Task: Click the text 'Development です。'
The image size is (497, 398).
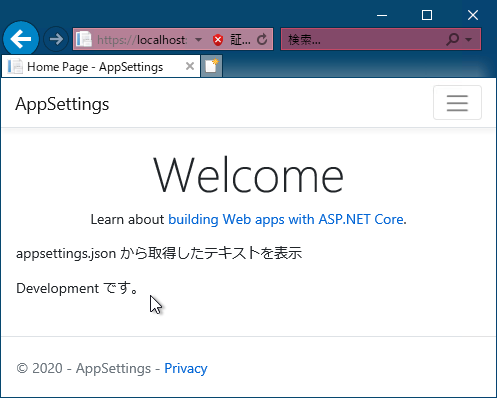Action: [77, 288]
